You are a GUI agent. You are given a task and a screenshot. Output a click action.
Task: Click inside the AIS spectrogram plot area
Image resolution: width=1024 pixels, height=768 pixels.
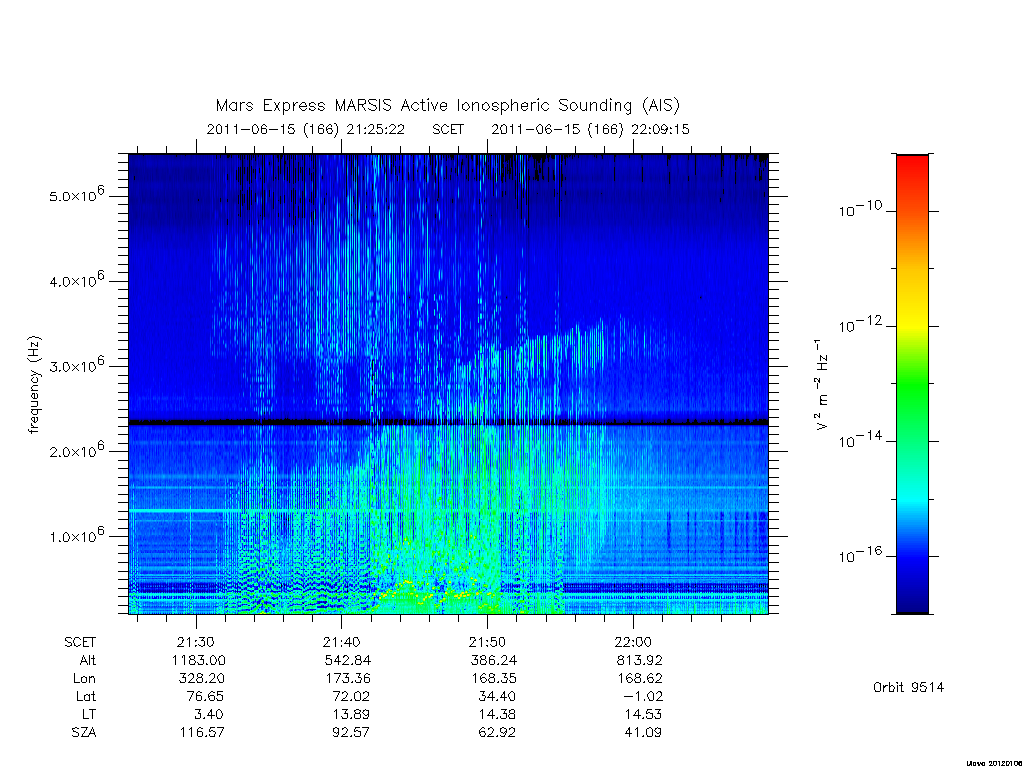click(x=449, y=384)
